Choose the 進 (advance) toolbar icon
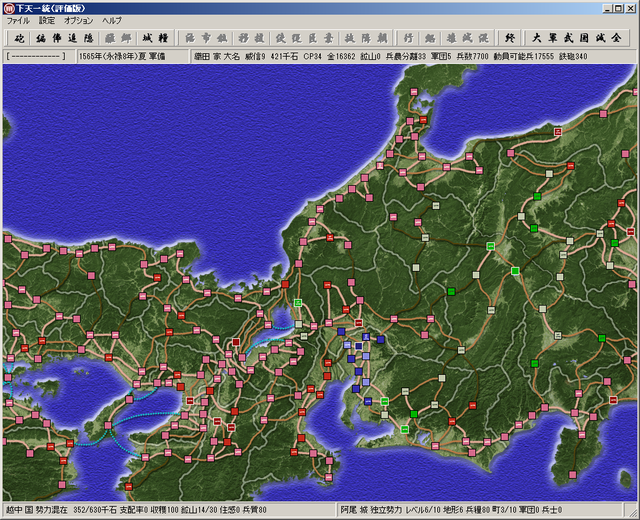 coord(73,38)
